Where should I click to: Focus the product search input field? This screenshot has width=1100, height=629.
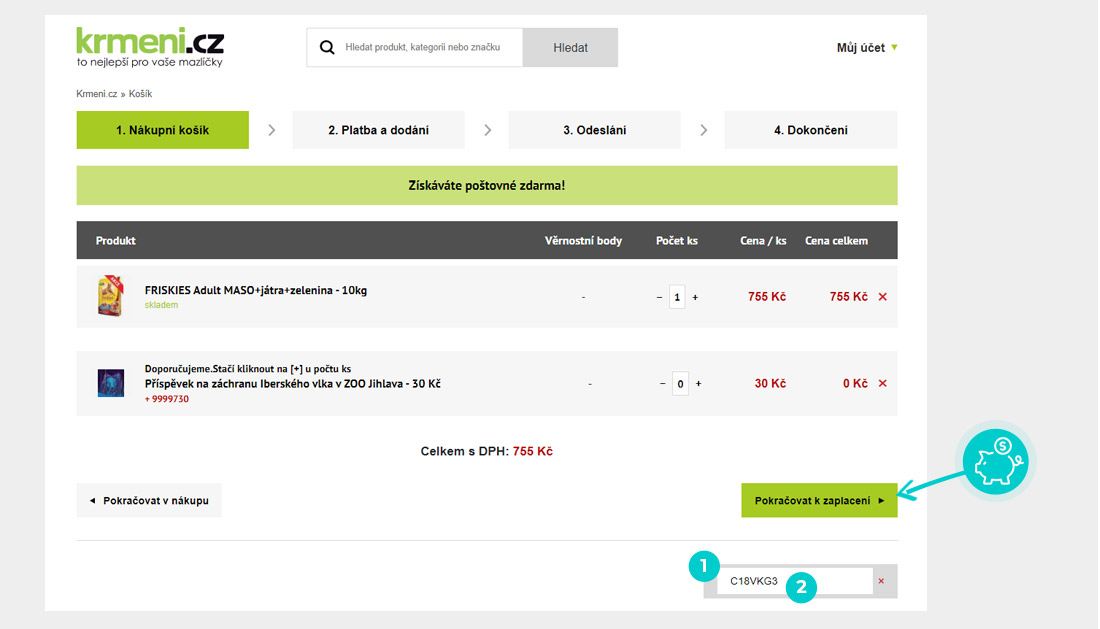428,47
